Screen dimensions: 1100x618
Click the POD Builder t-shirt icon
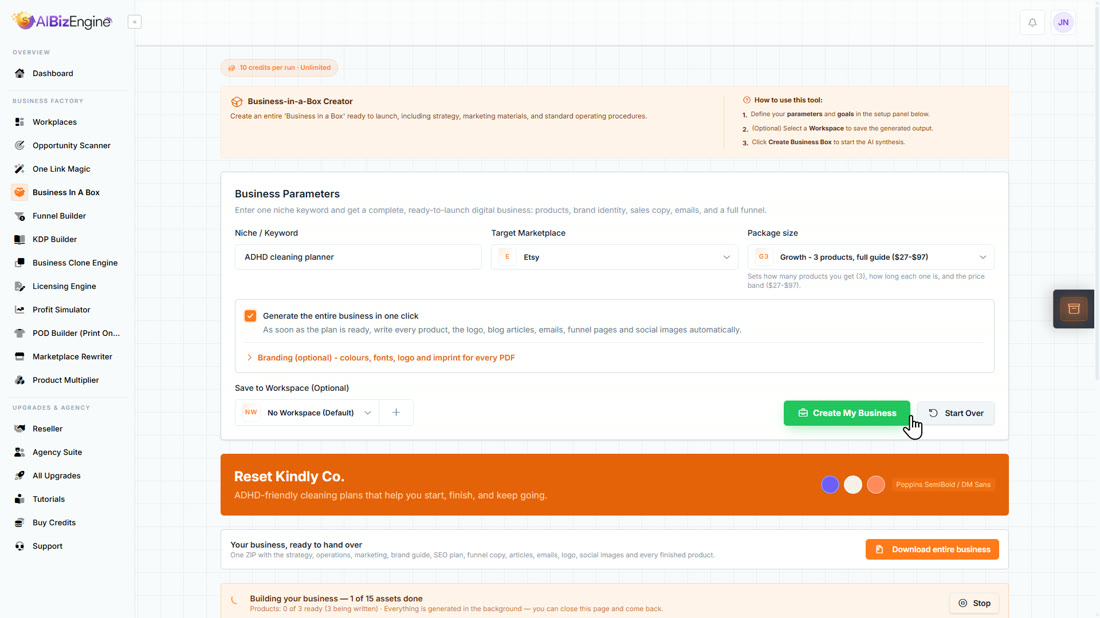click(x=20, y=333)
